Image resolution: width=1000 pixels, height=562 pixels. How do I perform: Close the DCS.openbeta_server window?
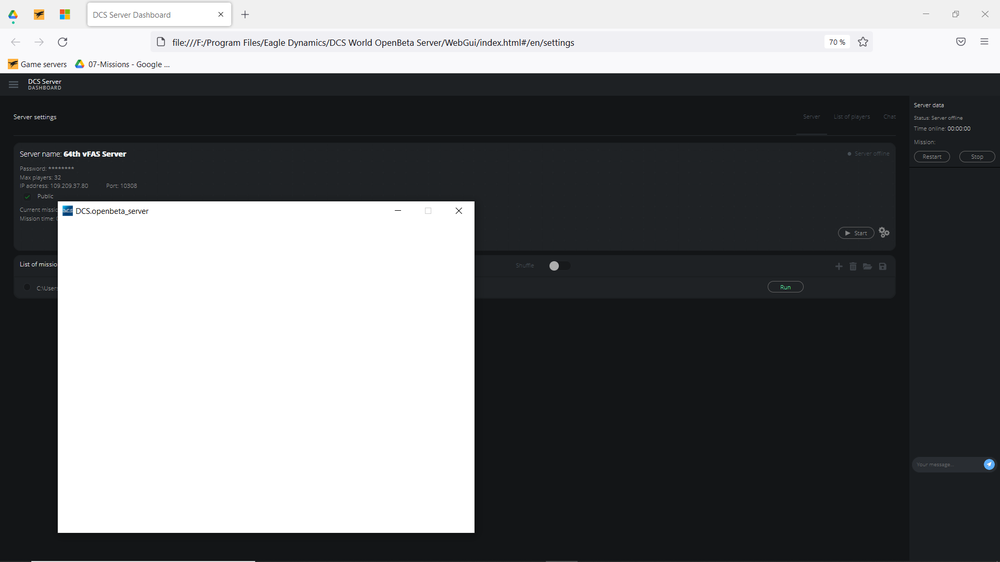tap(459, 211)
